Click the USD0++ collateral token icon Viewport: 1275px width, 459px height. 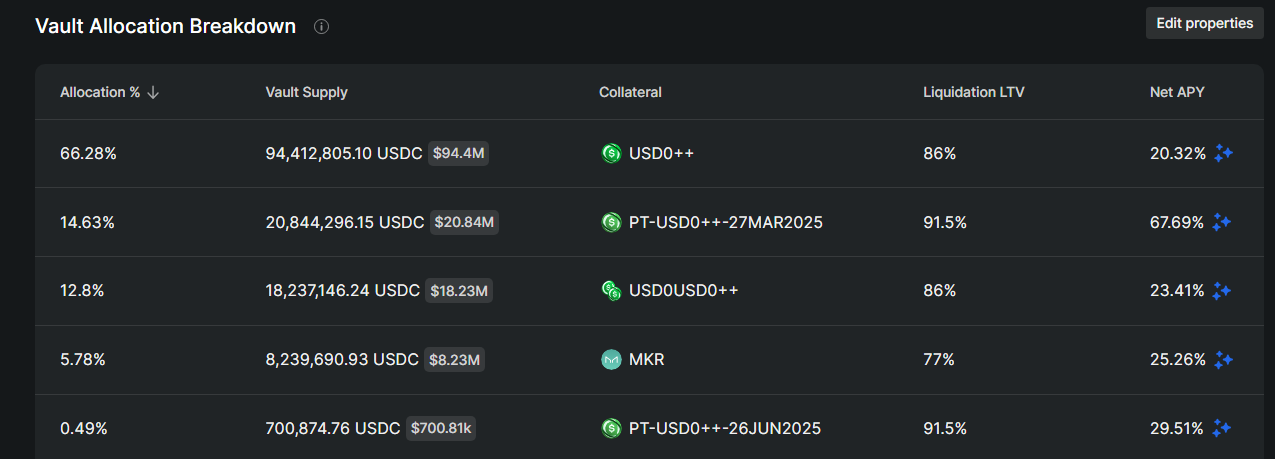coord(611,153)
